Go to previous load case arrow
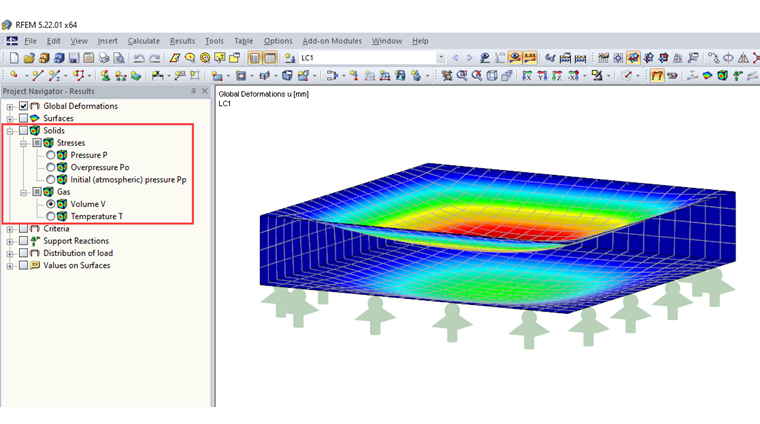 (x=455, y=58)
